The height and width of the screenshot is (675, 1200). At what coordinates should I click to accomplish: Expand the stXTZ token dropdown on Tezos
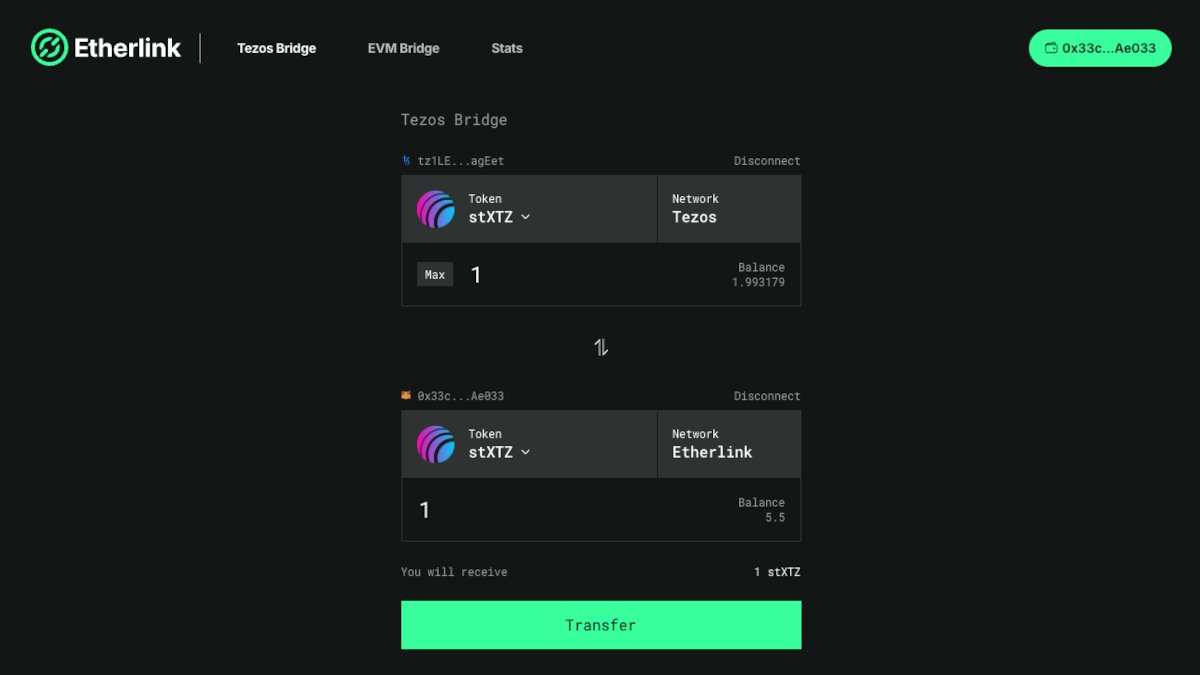coord(499,217)
